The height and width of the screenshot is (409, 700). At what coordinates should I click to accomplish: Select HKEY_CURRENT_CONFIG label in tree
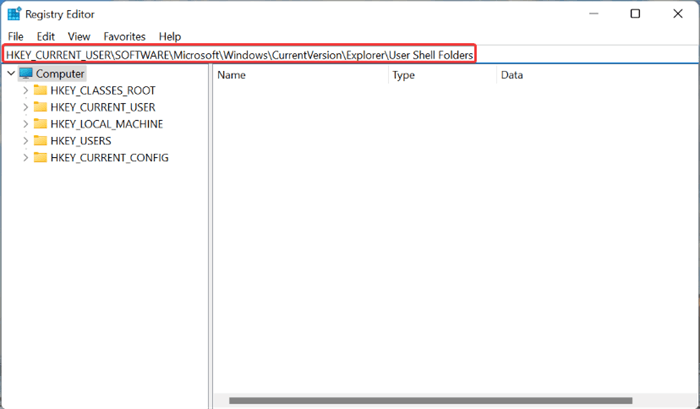coord(109,158)
